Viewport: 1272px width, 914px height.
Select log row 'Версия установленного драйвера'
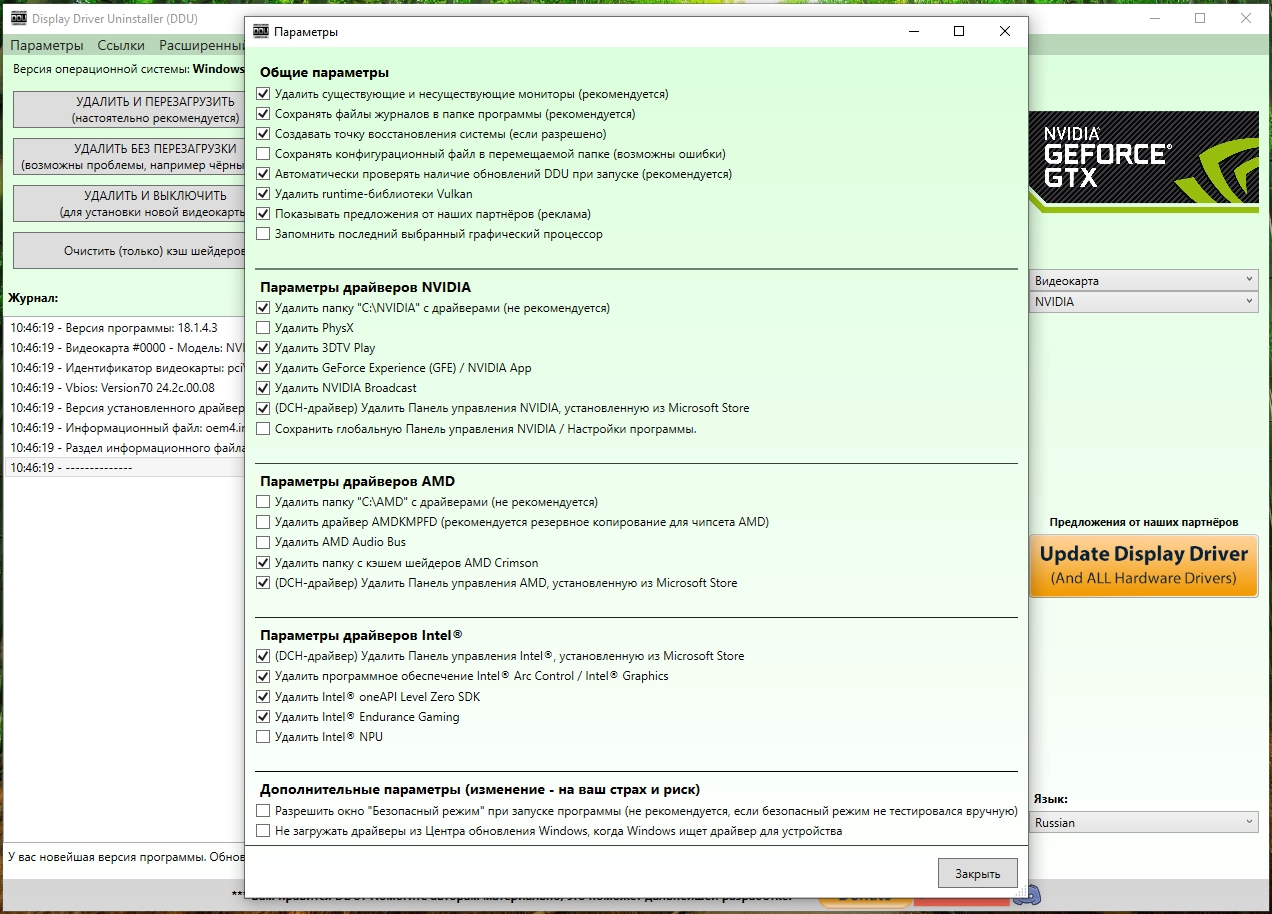coord(125,408)
